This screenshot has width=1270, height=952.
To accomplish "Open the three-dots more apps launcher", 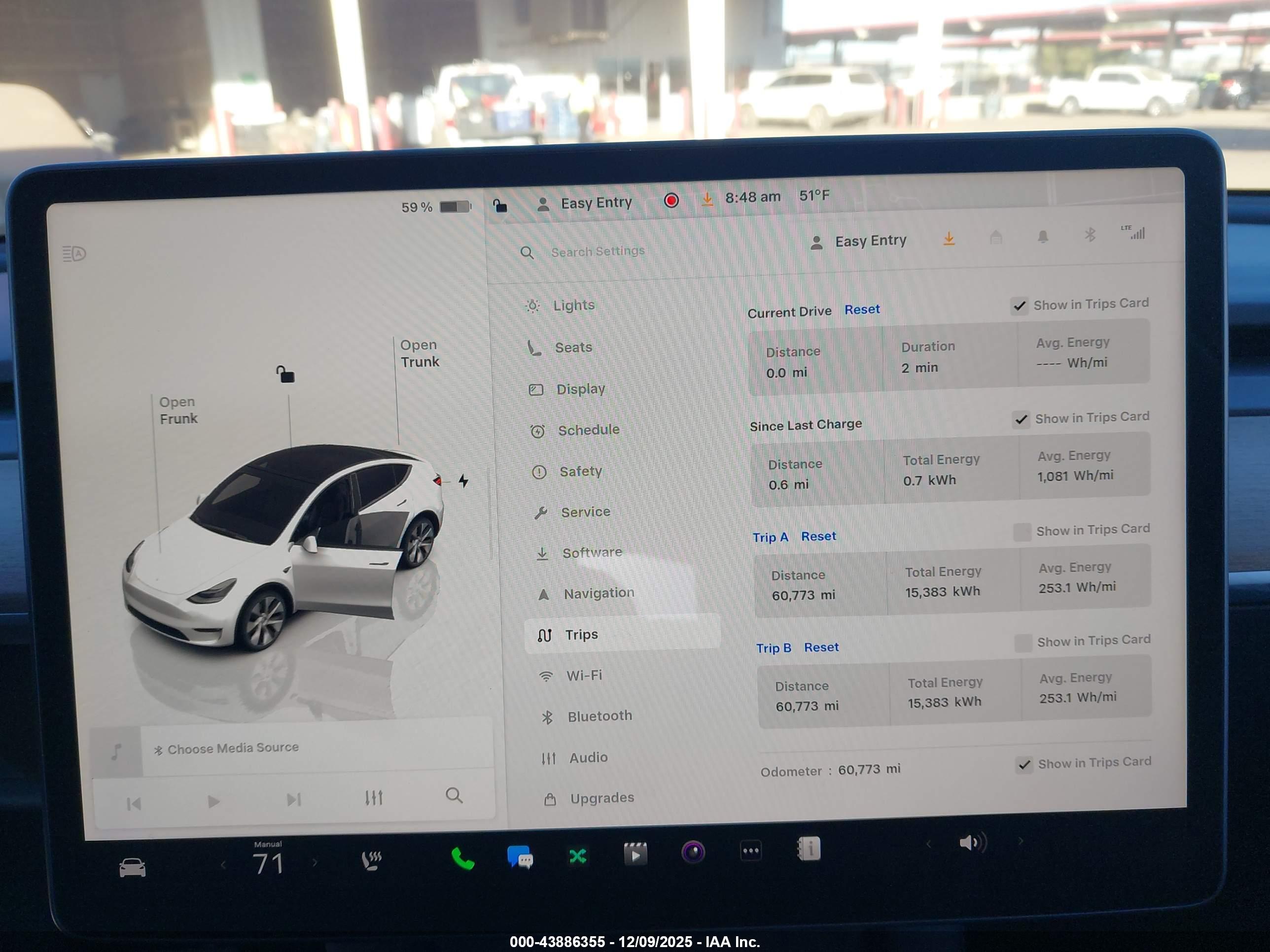I will [751, 850].
